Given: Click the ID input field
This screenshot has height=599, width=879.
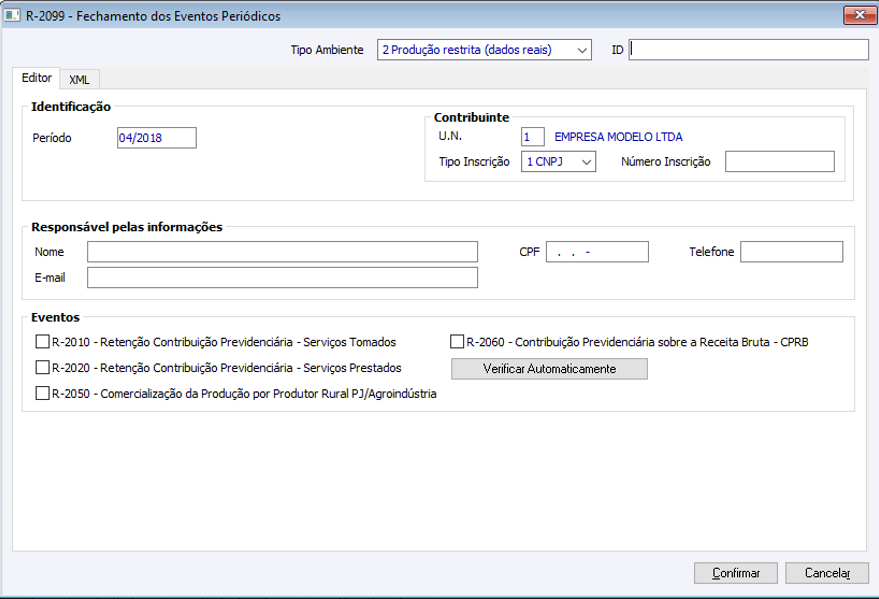Looking at the screenshot, I should (x=748, y=50).
